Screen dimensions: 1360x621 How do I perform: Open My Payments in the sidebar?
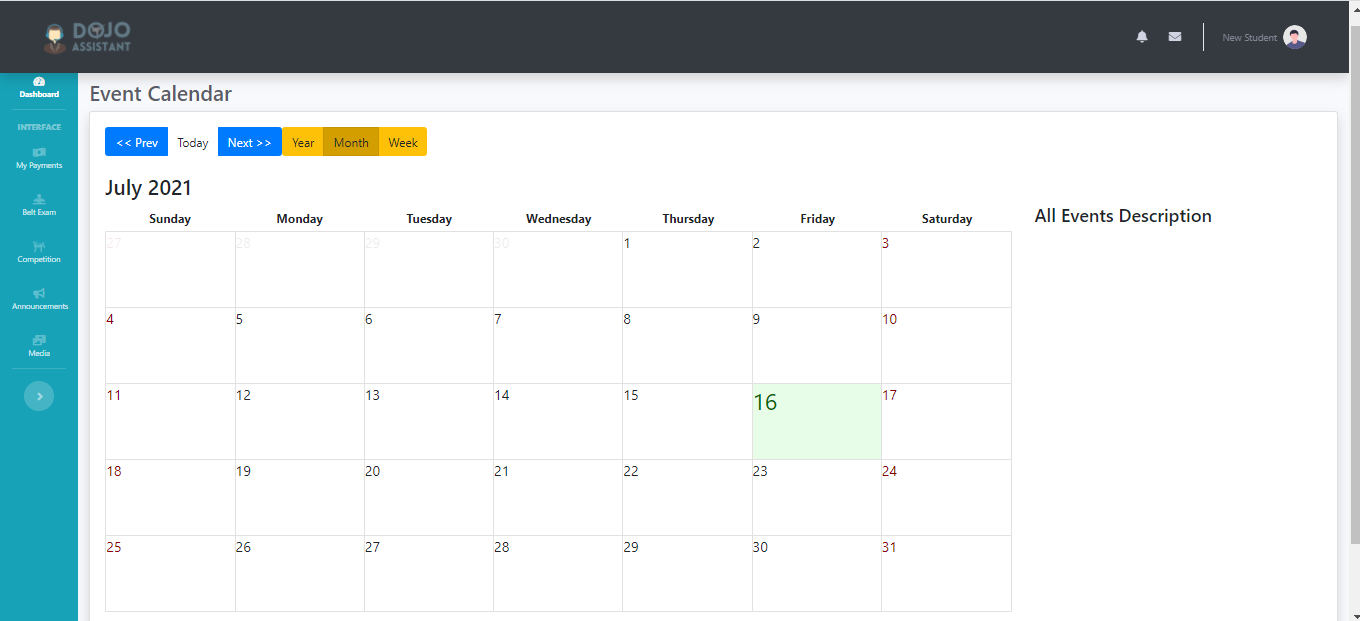tap(39, 158)
